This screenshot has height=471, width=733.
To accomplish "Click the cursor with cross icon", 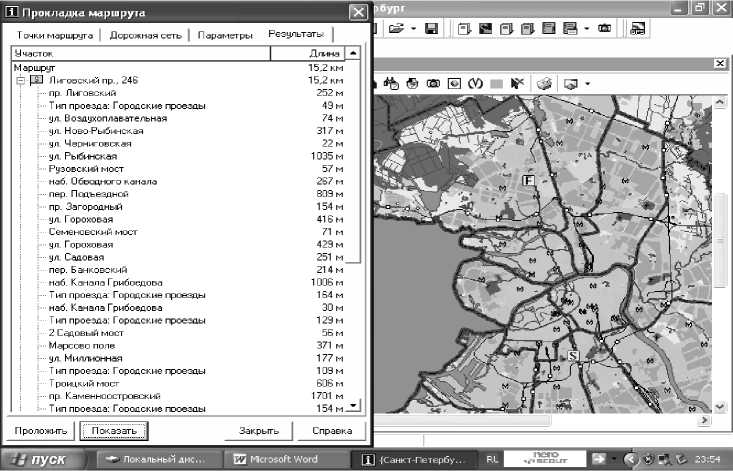I will point(517,82).
